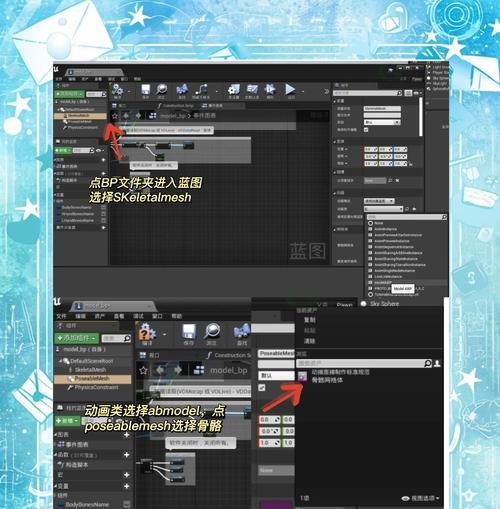Viewport: 500px width, 509px height.
Task: Expand toolbar overflow chevron in upper editor
Action: click(327, 91)
